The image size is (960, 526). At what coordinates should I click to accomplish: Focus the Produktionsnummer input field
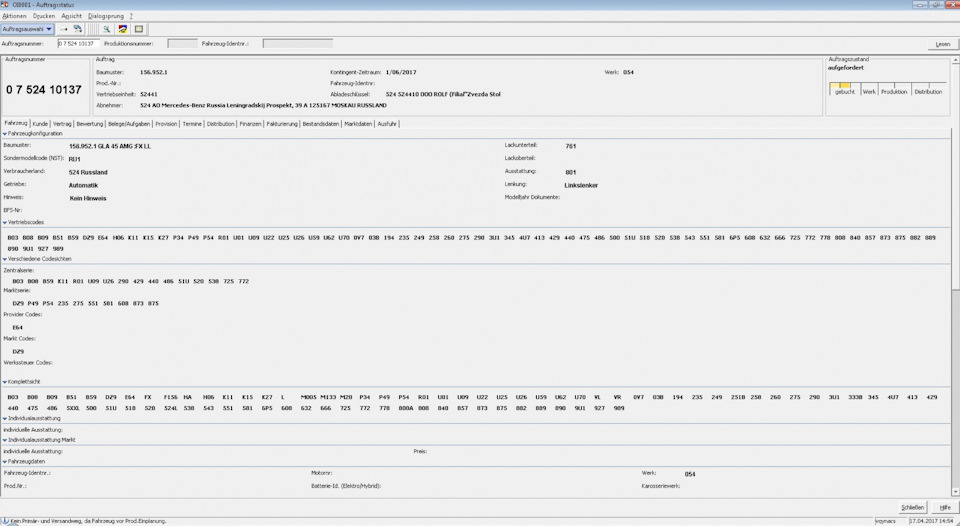[x=182, y=43]
